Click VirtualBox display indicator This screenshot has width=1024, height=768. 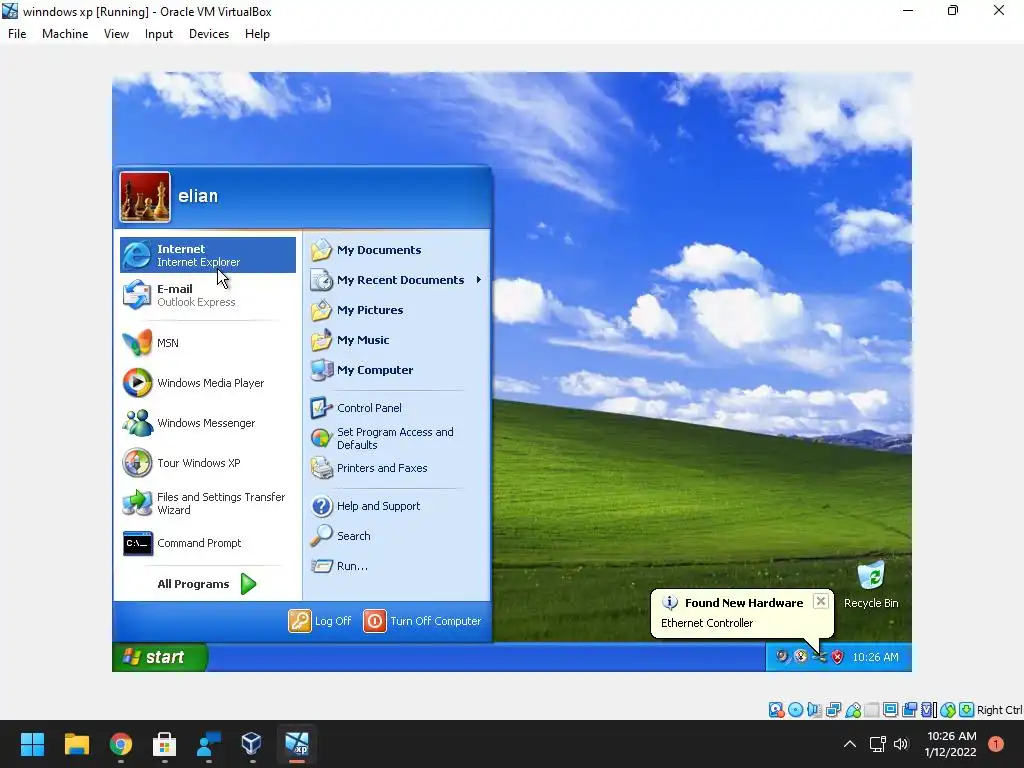click(890, 710)
